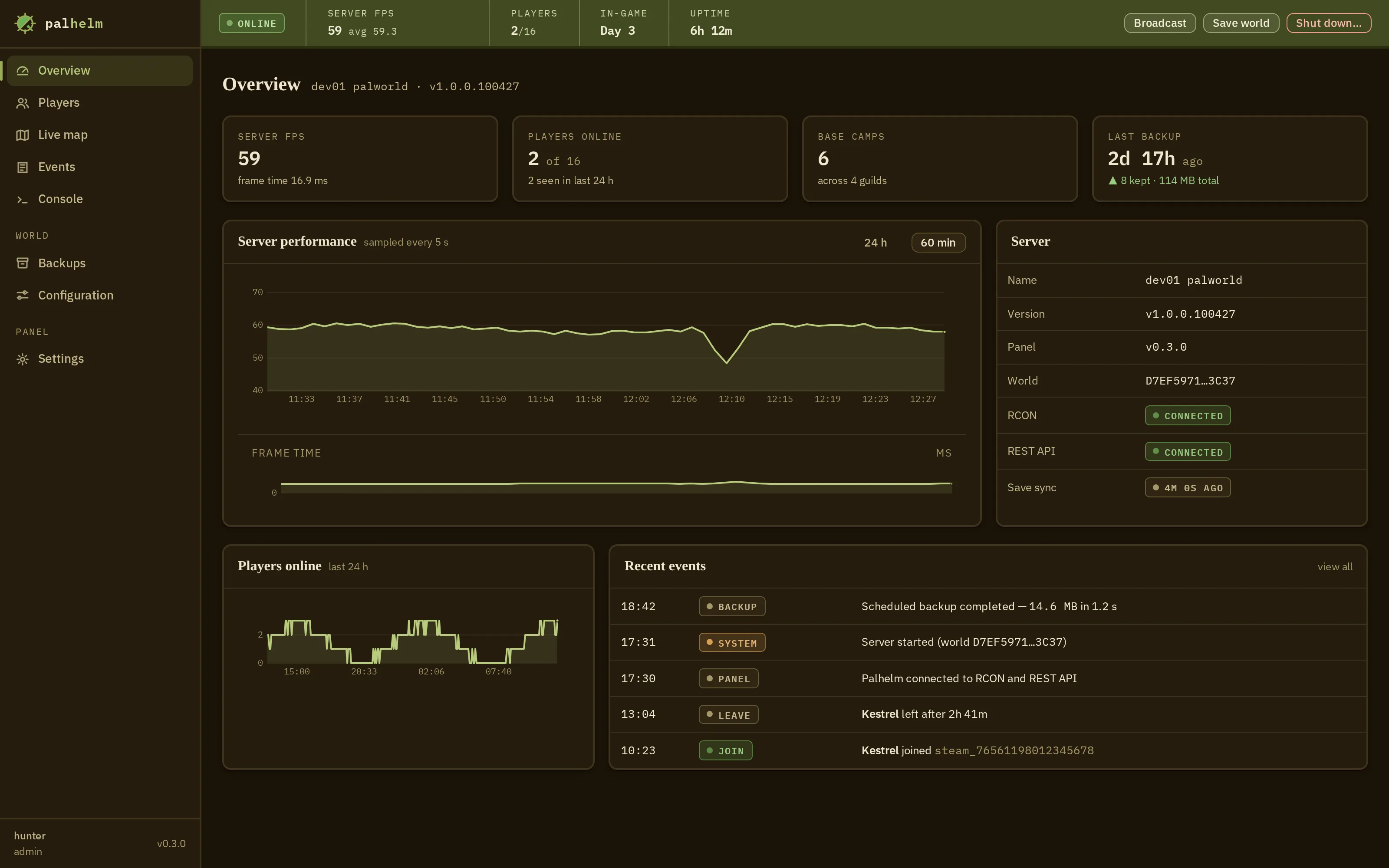
Task: Open the Live map page label
Action: [63, 135]
